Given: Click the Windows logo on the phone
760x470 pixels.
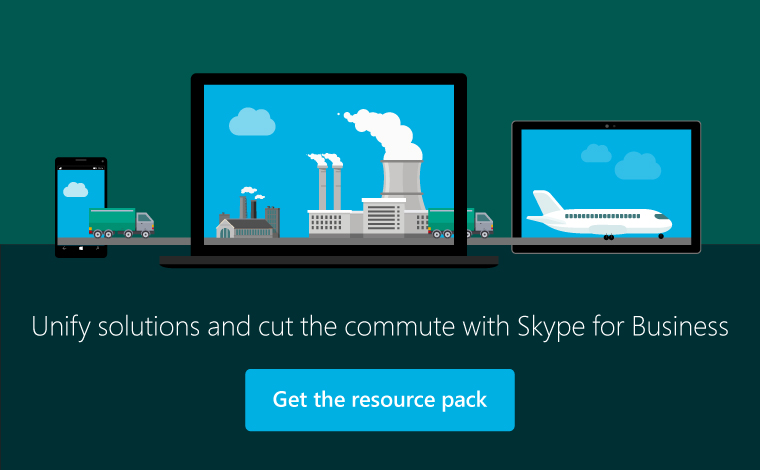Looking at the screenshot, I should [x=81, y=246].
